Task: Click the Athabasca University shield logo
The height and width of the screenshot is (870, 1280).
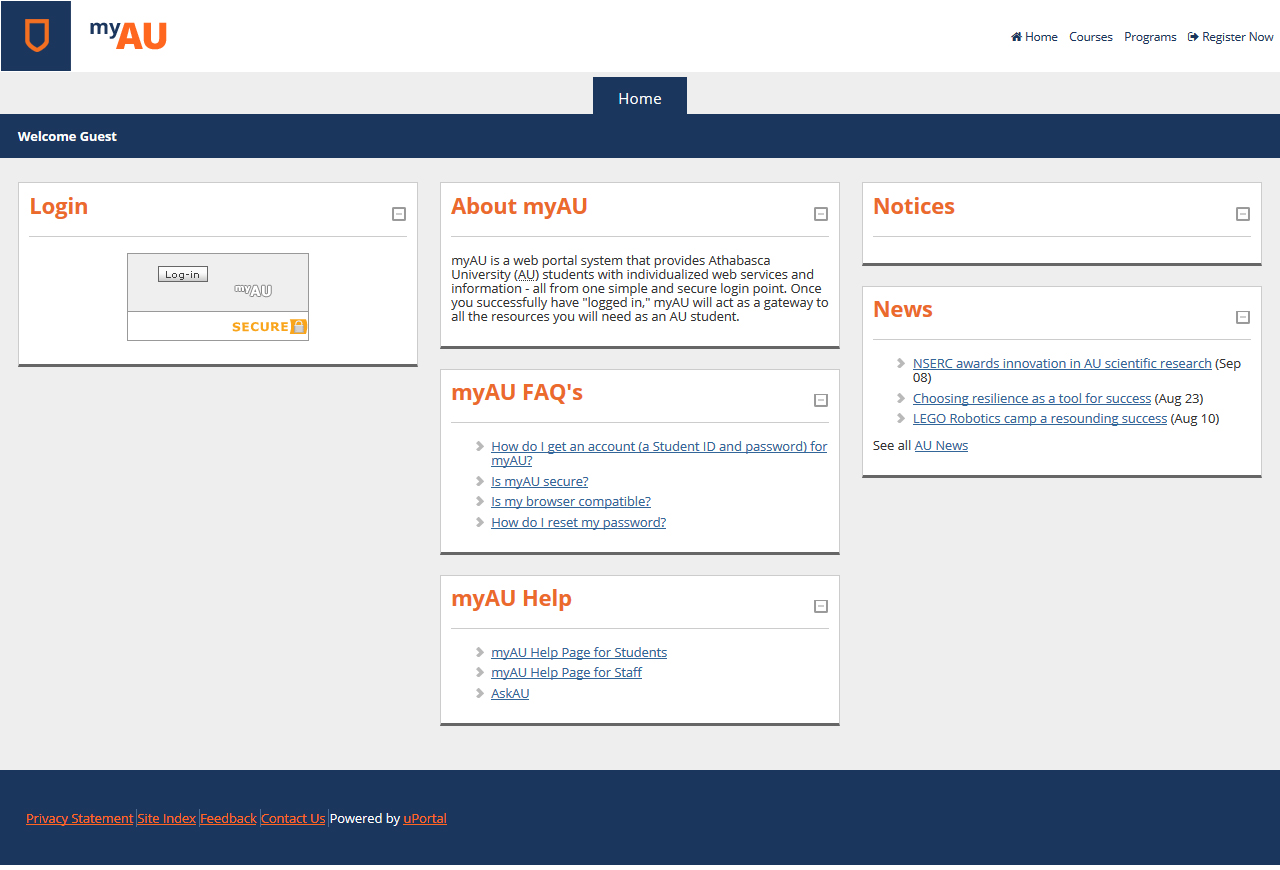Action: click(36, 36)
